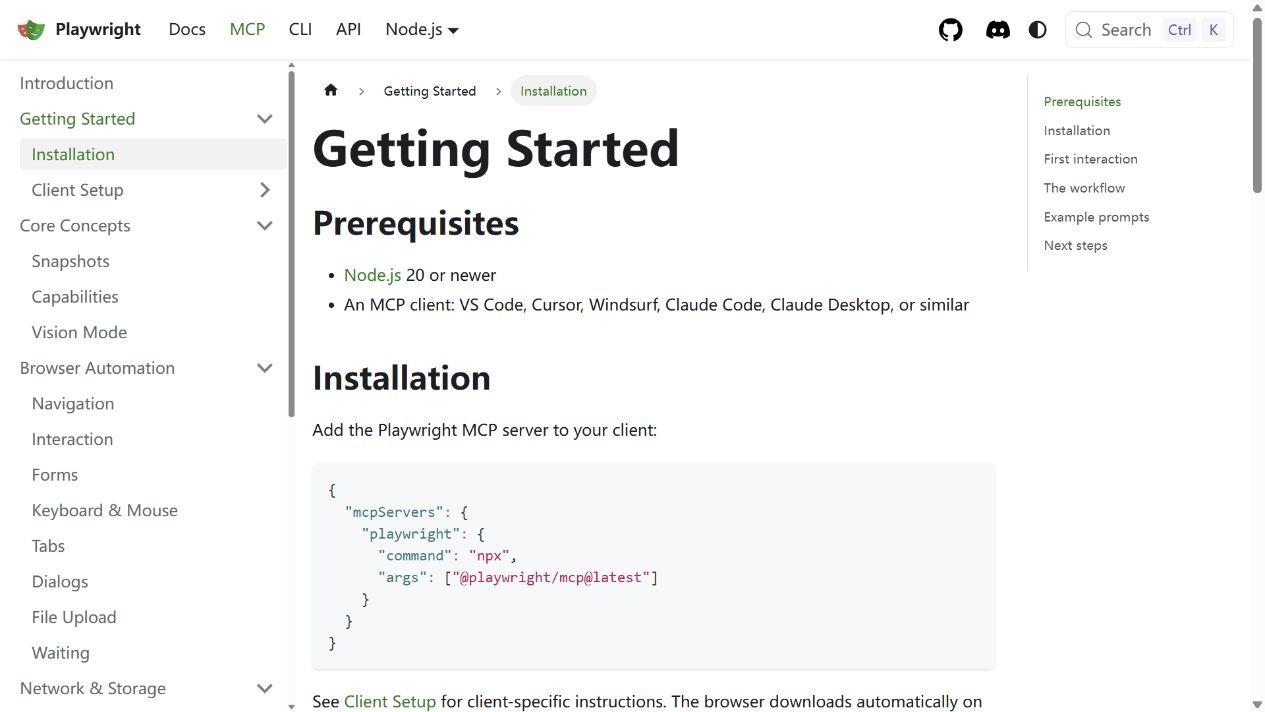
Task: Click the search magnifier icon
Action: pyautogui.click(x=1084, y=30)
